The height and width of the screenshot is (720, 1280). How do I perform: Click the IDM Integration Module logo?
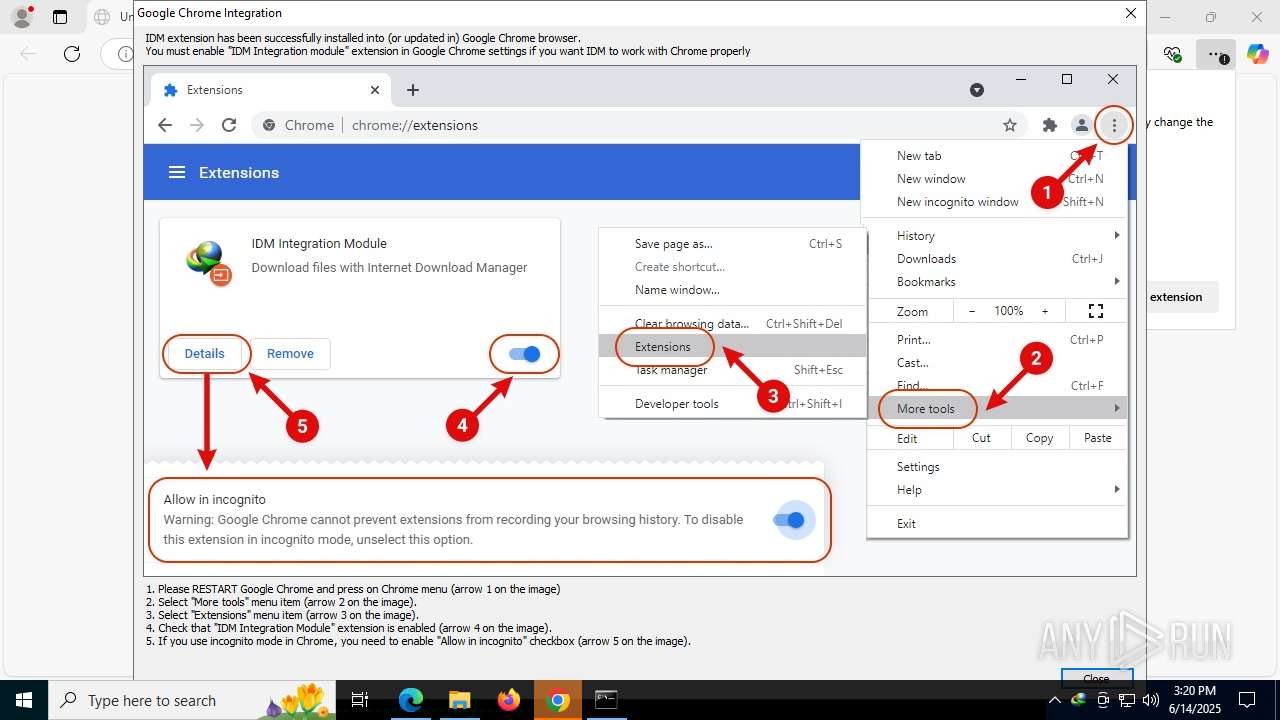tap(209, 263)
